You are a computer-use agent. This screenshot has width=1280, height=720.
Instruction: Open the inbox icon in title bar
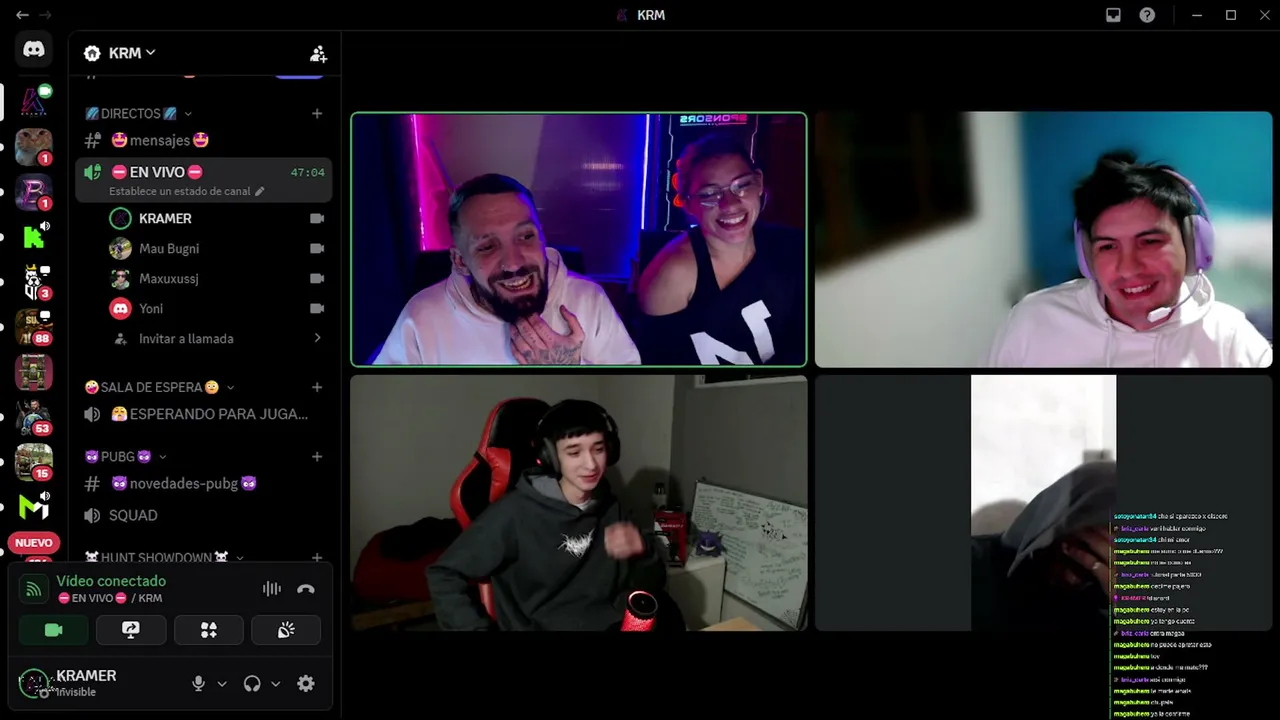tap(1113, 15)
